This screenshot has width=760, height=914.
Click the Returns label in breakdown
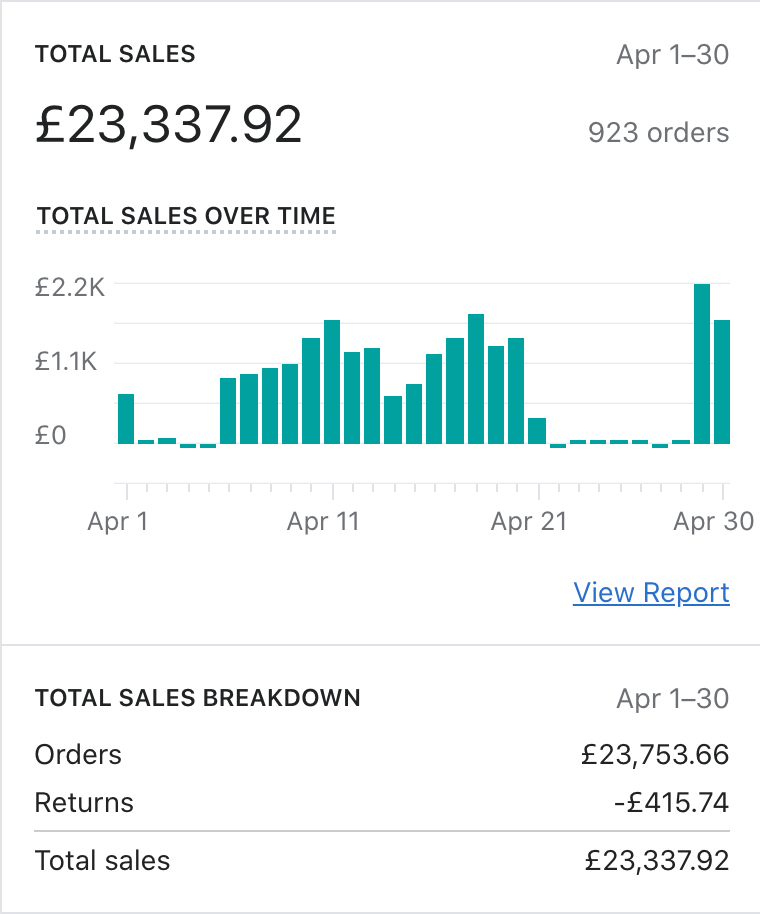(84, 802)
